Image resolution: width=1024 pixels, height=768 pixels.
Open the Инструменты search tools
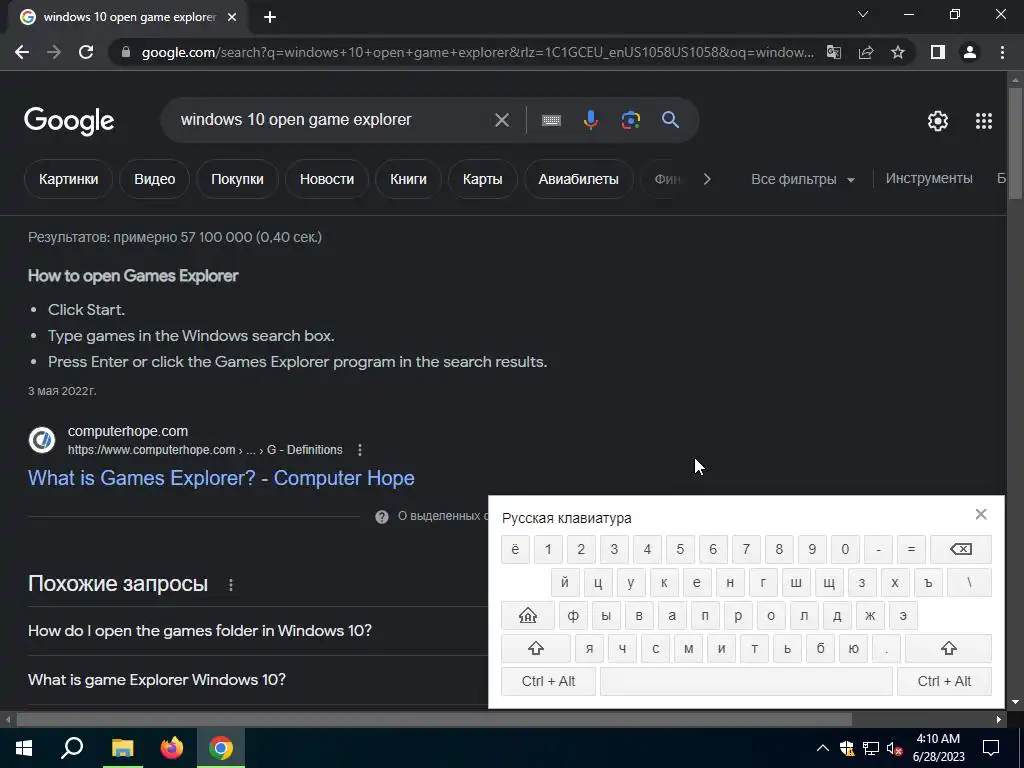(929, 178)
